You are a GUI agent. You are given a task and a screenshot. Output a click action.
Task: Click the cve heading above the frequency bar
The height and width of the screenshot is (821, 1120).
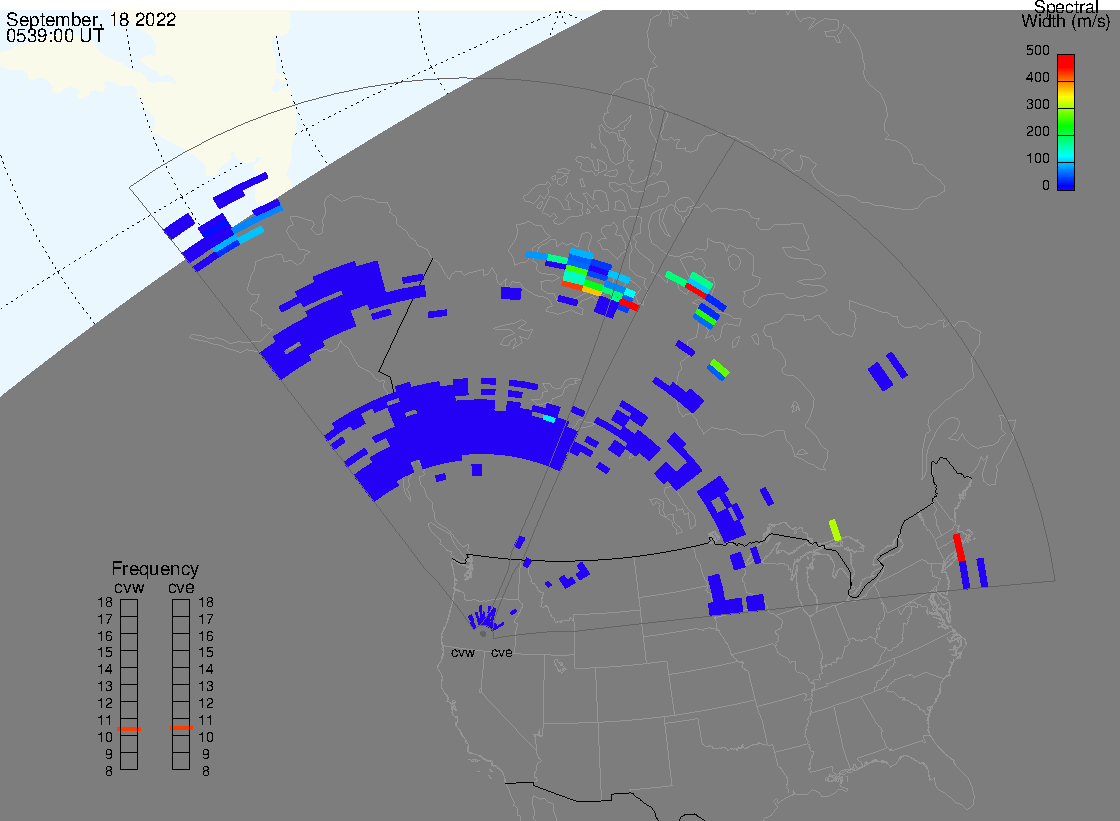tap(181, 588)
